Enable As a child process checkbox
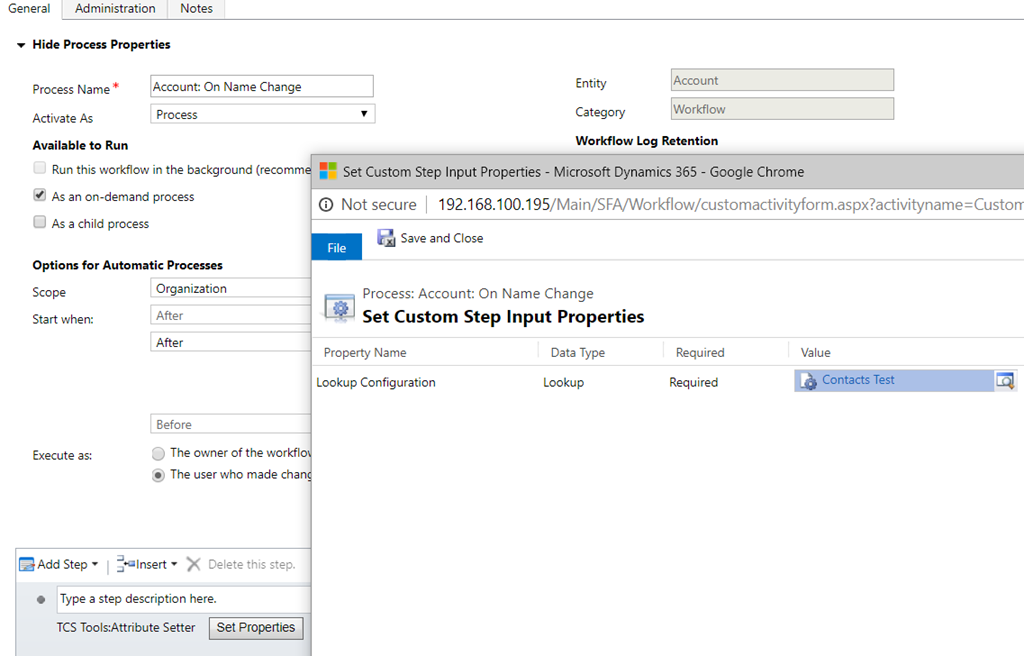The width and height of the screenshot is (1024, 656). (40, 222)
